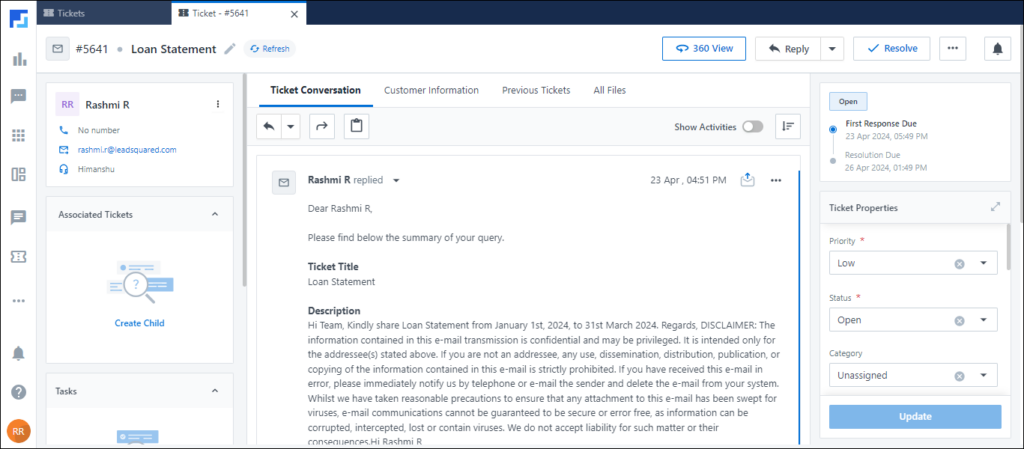The image size is (1024, 449).
Task: Resolve the ticket
Action: (x=892, y=49)
